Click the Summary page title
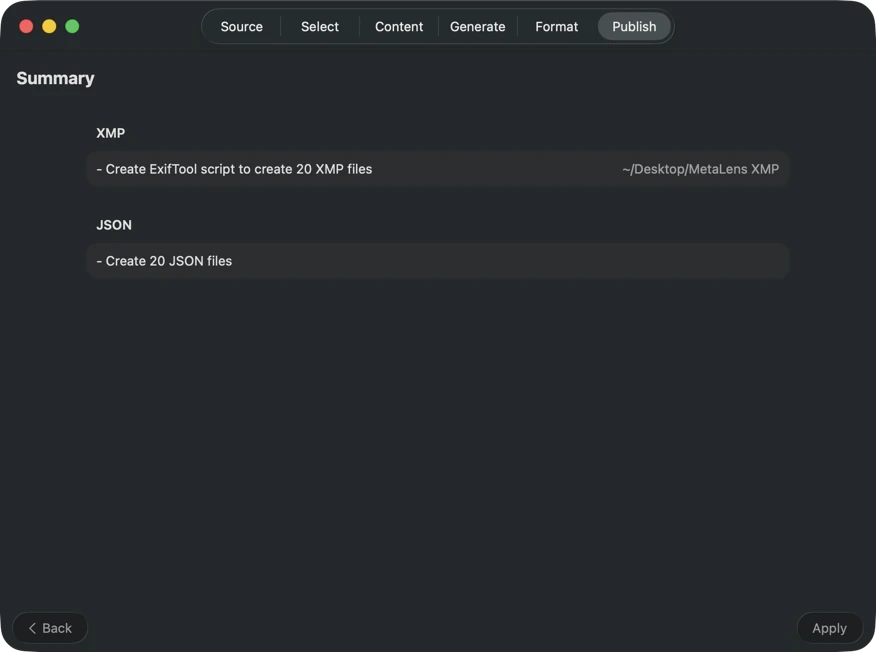Viewport: 876px width, 652px height. point(55,77)
